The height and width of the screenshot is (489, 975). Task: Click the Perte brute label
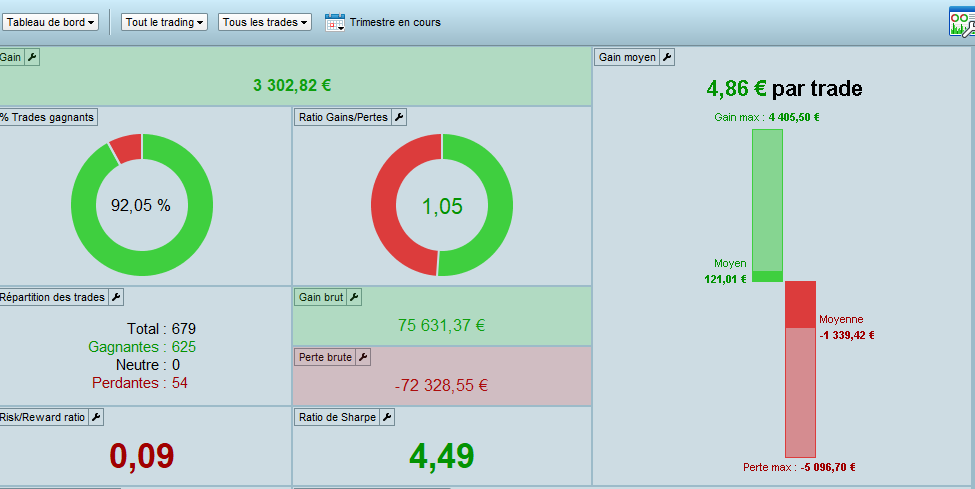(x=325, y=358)
